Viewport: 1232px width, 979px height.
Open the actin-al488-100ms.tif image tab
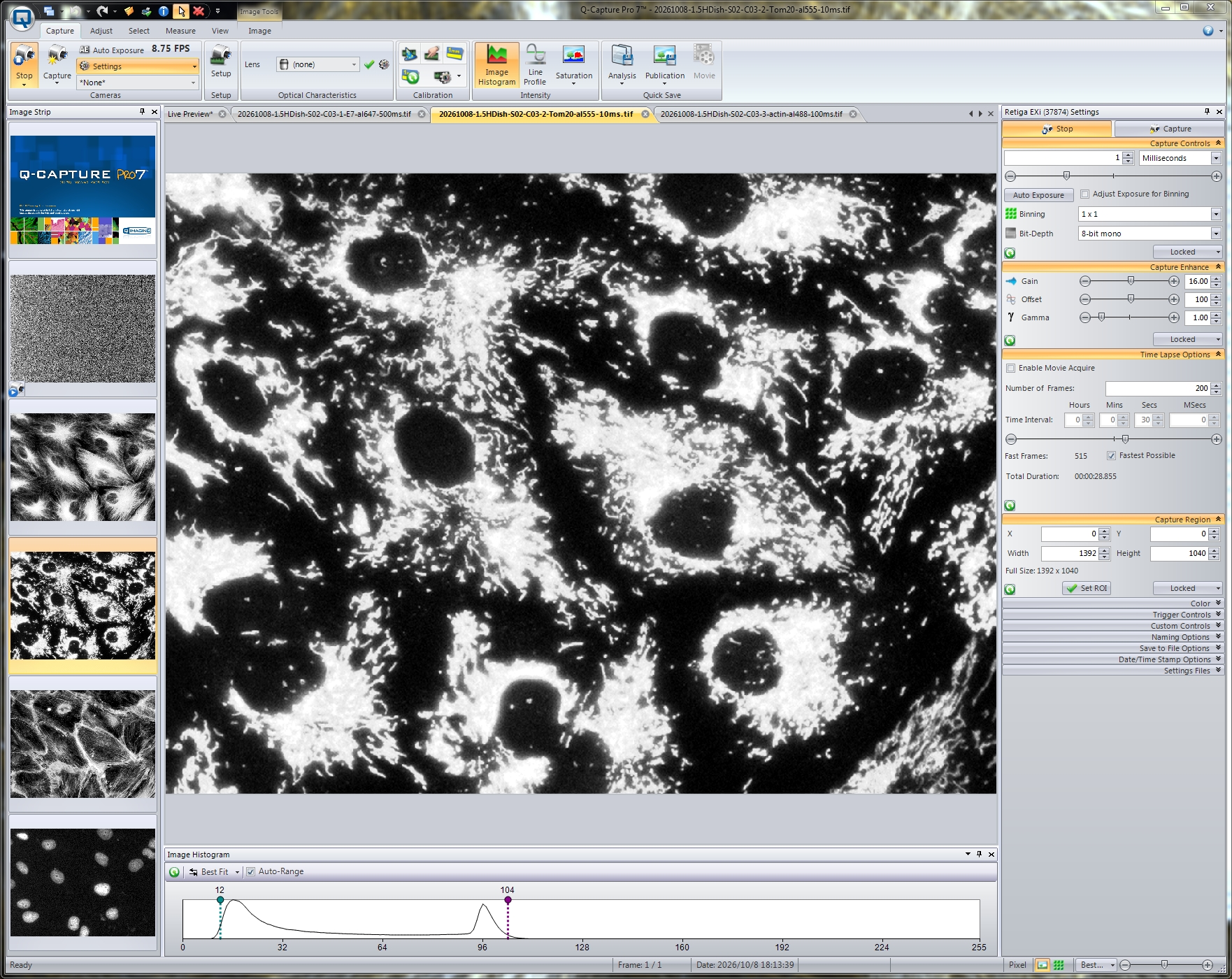point(752,114)
